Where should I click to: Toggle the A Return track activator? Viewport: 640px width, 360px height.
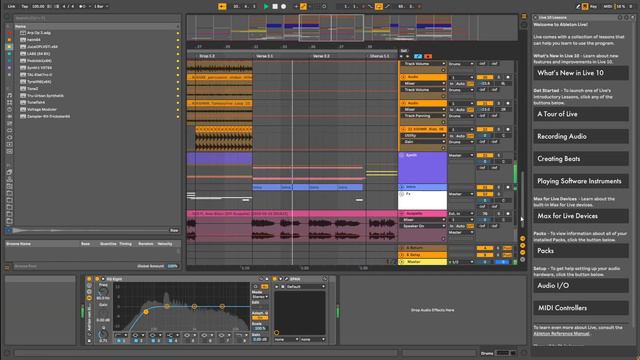[x=485, y=248]
